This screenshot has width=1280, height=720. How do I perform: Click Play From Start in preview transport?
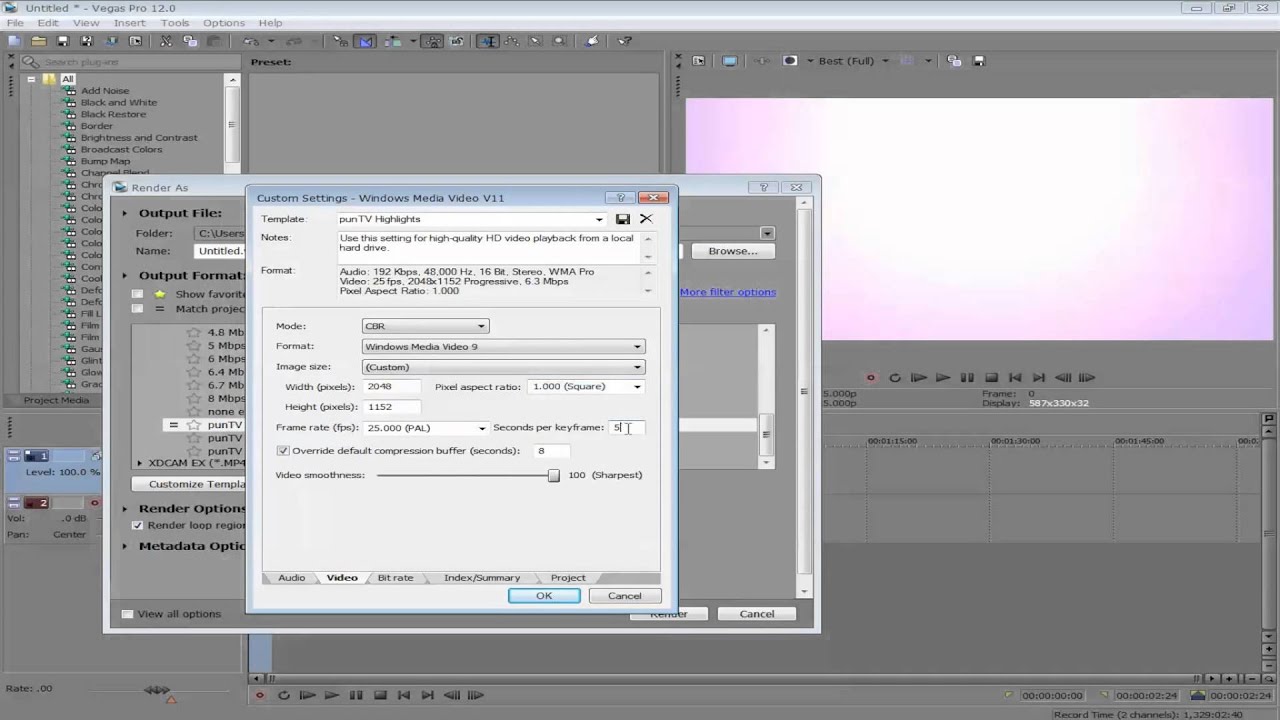pos(919,378)
